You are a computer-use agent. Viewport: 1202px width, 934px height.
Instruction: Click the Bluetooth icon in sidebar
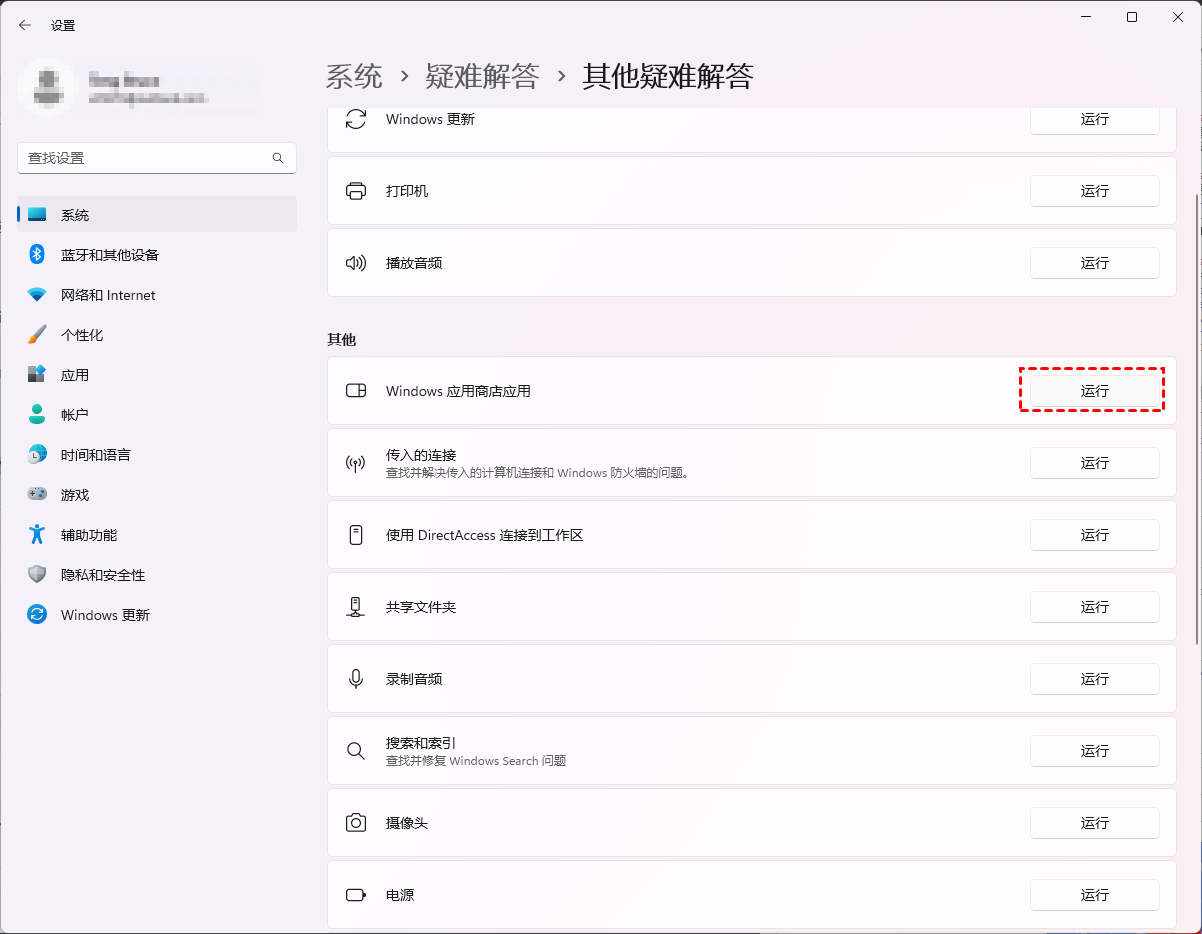(x=37, y=255)
